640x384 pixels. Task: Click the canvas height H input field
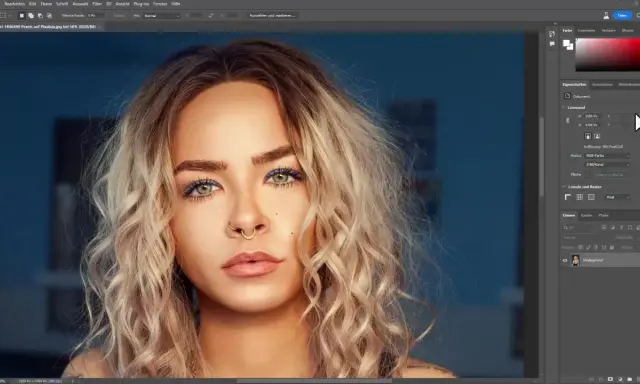pos(592,125)
